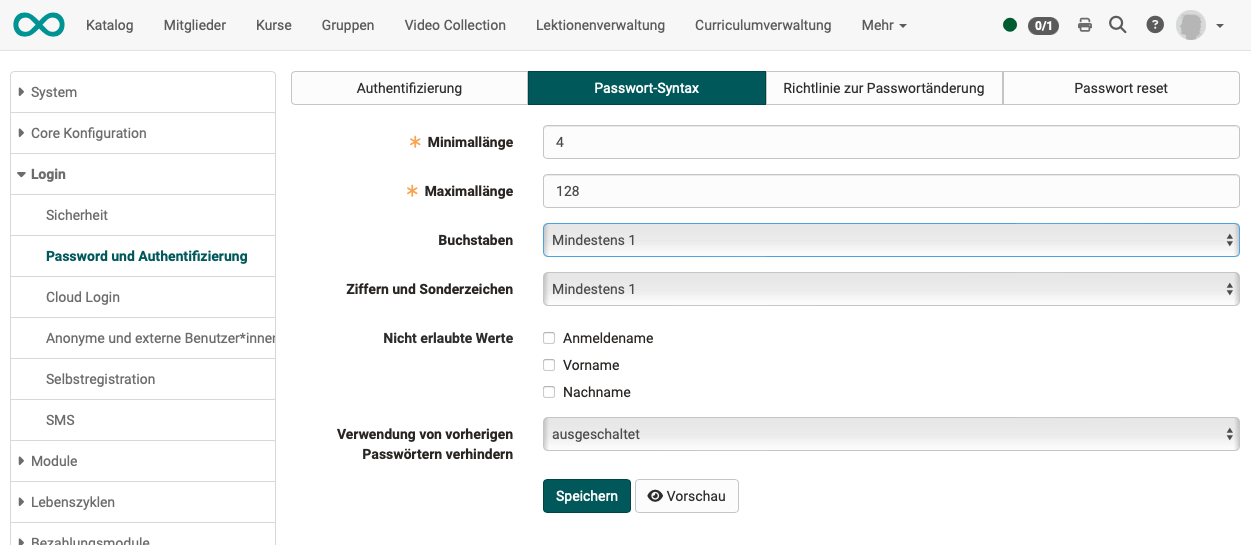Open the print icon in header
This screenshot has height=545, width=1251.
click(1085, 25)
